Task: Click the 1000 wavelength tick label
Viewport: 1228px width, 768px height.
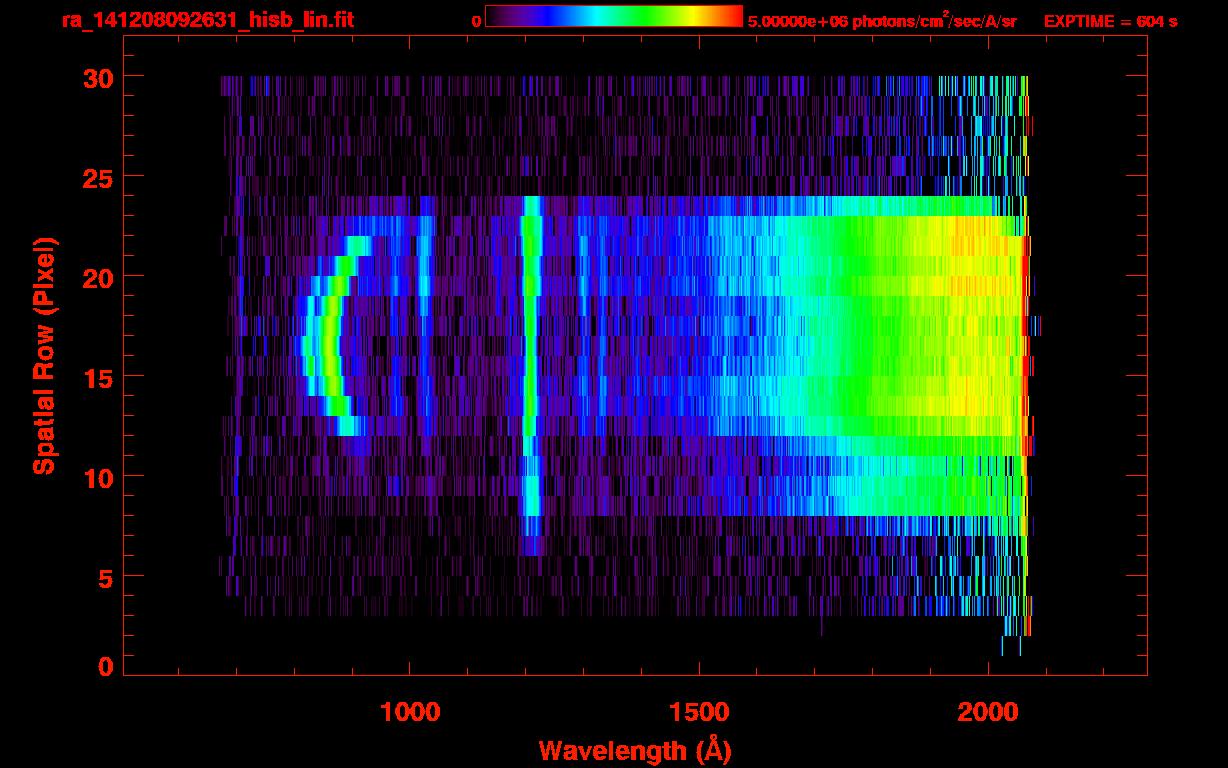Action: (x=410, y=712)
